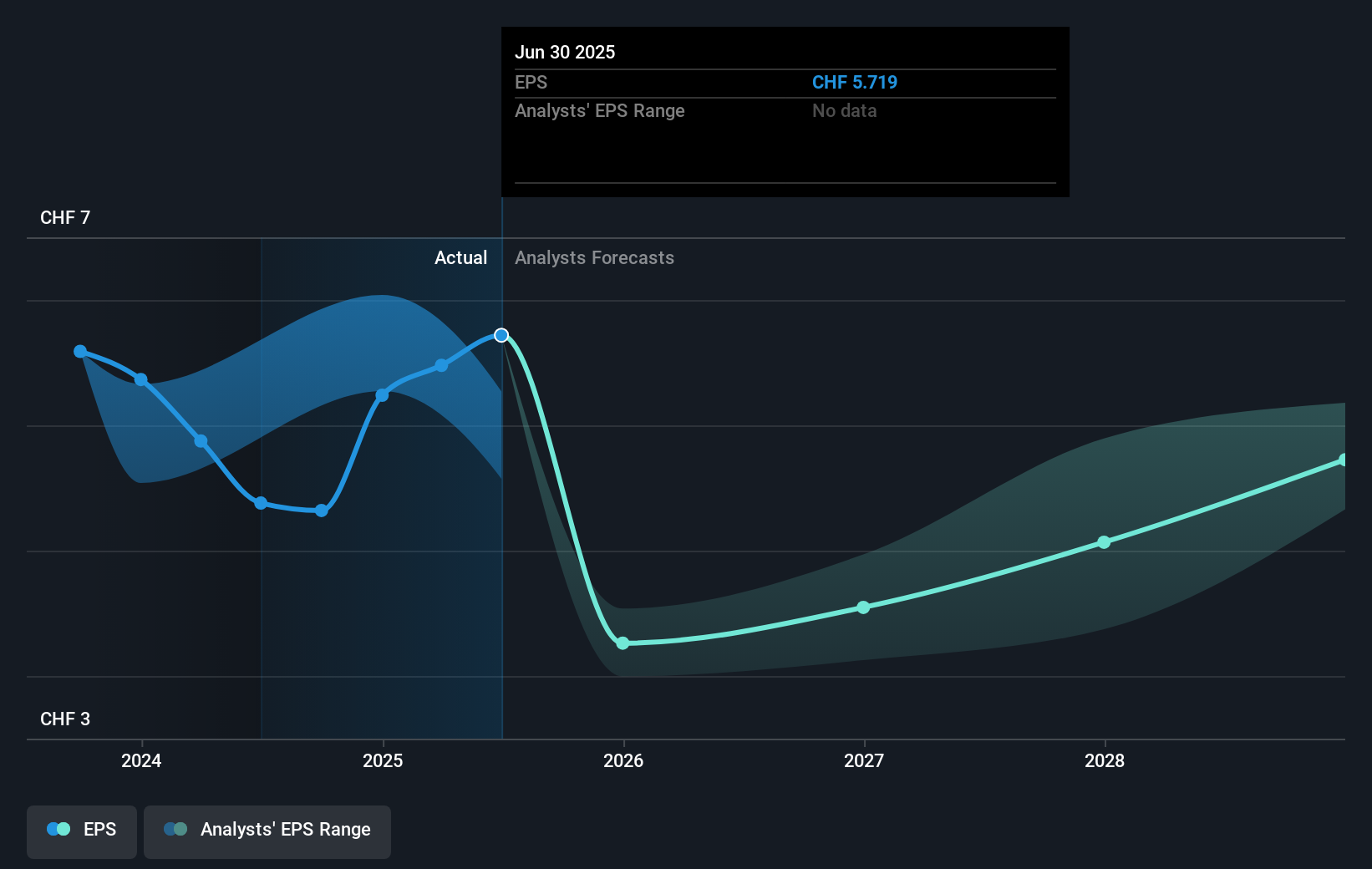The image size is (1372, 869).
Task: Click the 2024 x-axis label
Action: [x=141, y=760]
